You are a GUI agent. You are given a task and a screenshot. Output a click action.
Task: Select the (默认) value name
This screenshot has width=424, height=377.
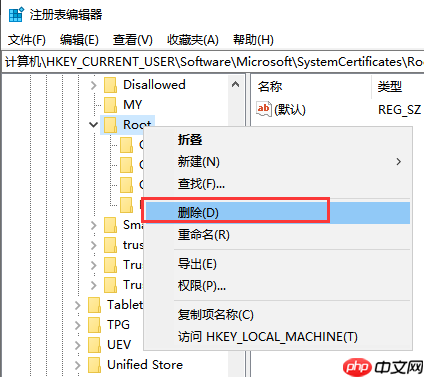pyautogui.click(x=290, y=109)
